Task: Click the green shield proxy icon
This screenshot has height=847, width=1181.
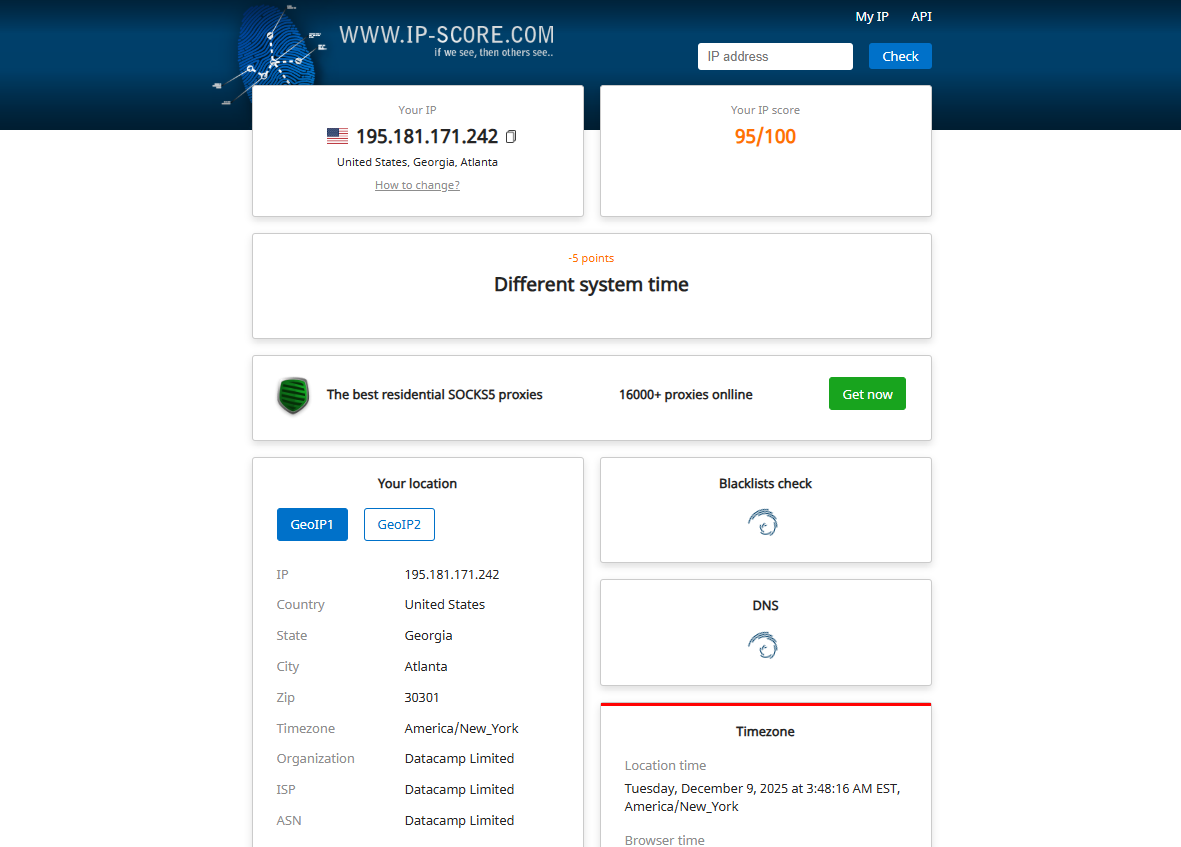Action: [x=293, y=395]
